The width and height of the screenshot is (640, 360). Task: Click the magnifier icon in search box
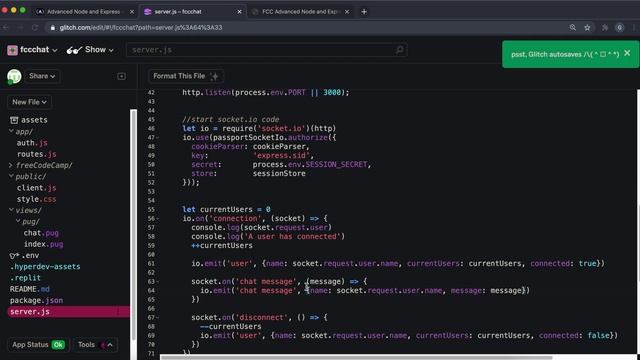coord(400,50)
